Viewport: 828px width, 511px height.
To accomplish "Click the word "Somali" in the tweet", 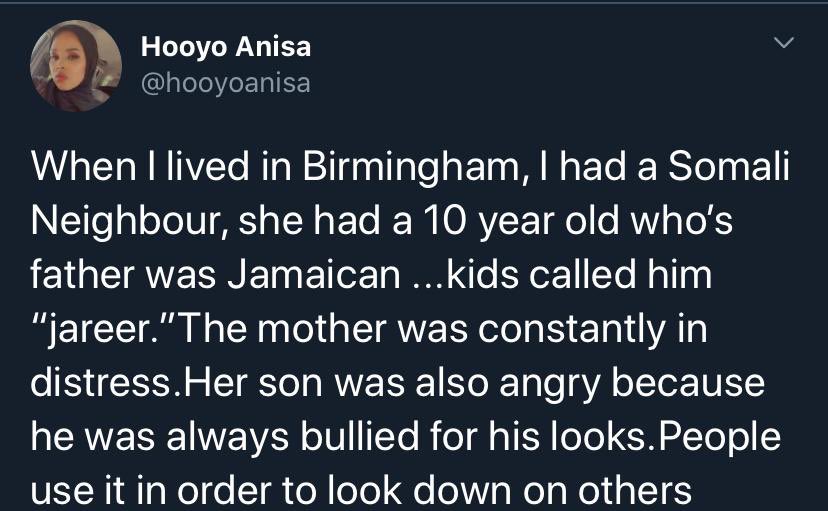I will [x=729, y=168].
